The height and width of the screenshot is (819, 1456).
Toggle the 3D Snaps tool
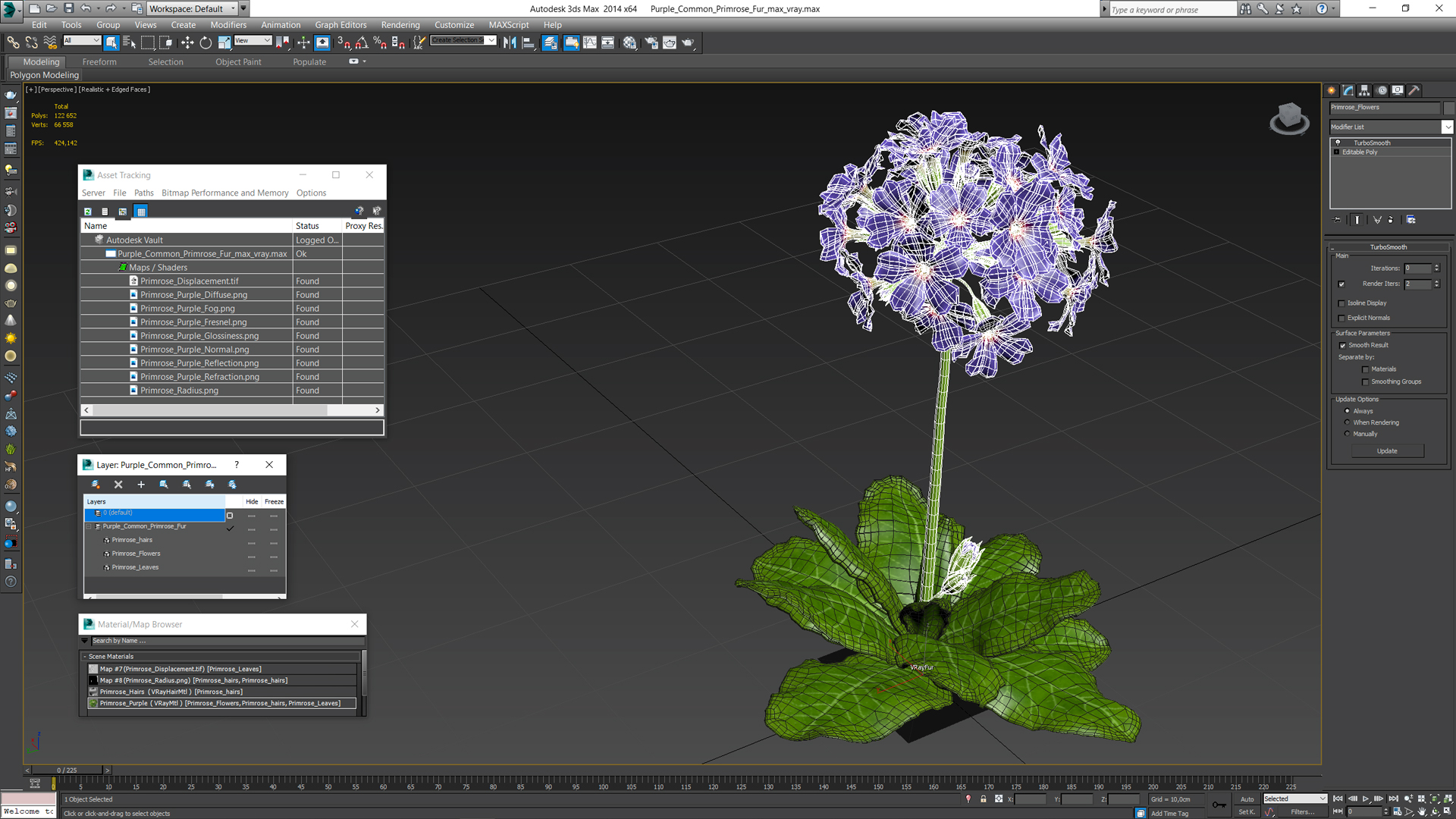click(x=344, y=42)
